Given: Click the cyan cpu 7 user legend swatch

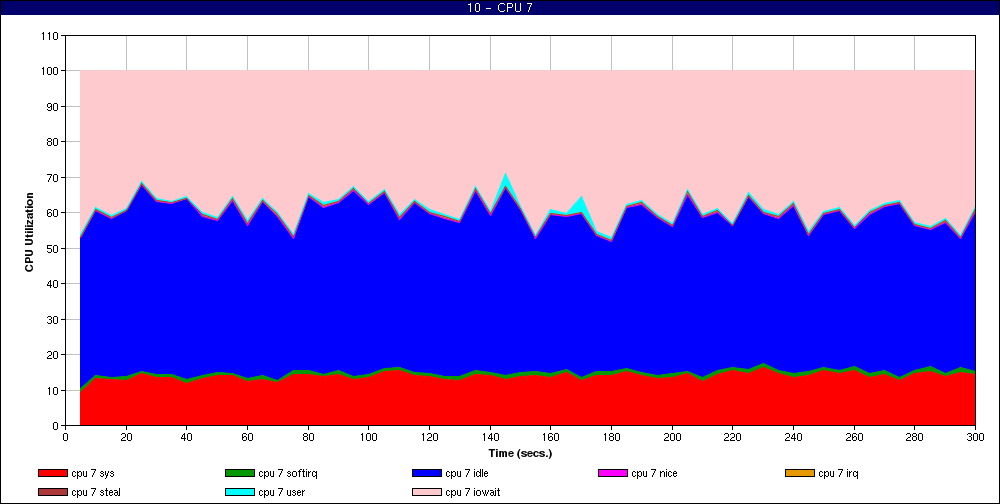Looking at the screenshot, I should [240, 492].
